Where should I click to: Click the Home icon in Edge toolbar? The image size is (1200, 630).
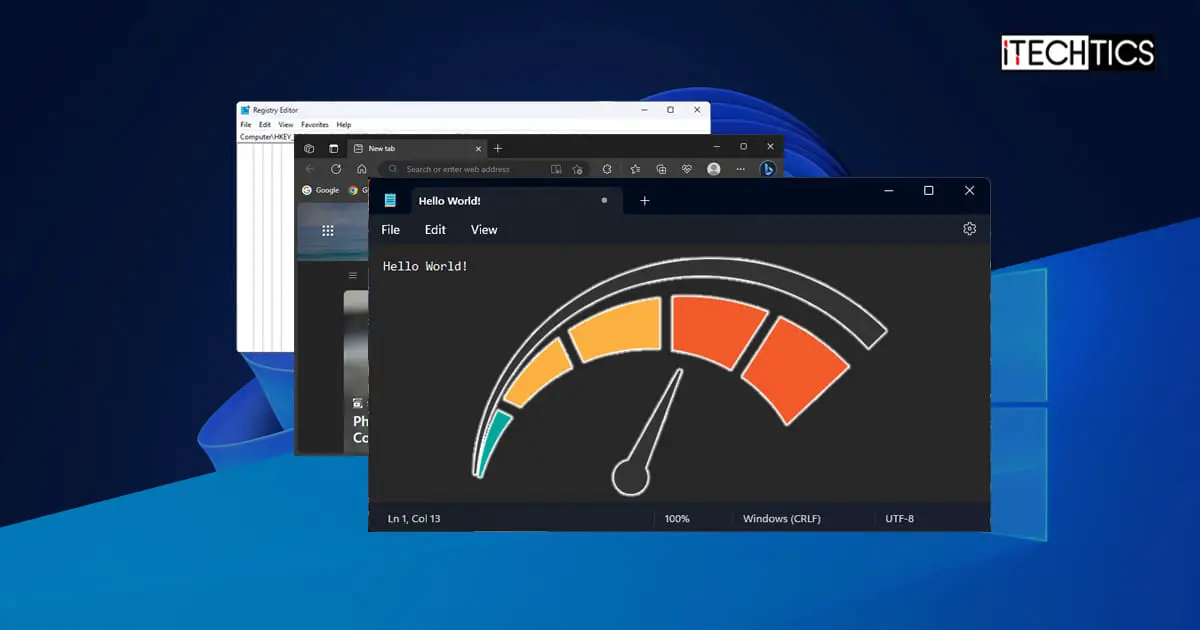[362, 168]
